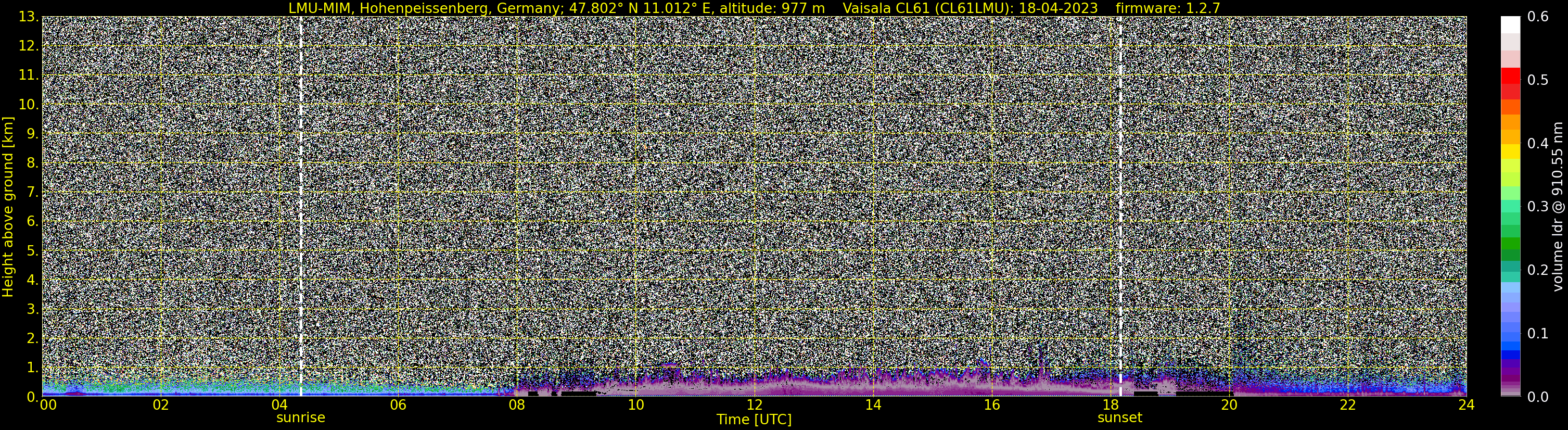Click the '08' time tick label
Viewport: 1568px width, 430px height.
516,405
